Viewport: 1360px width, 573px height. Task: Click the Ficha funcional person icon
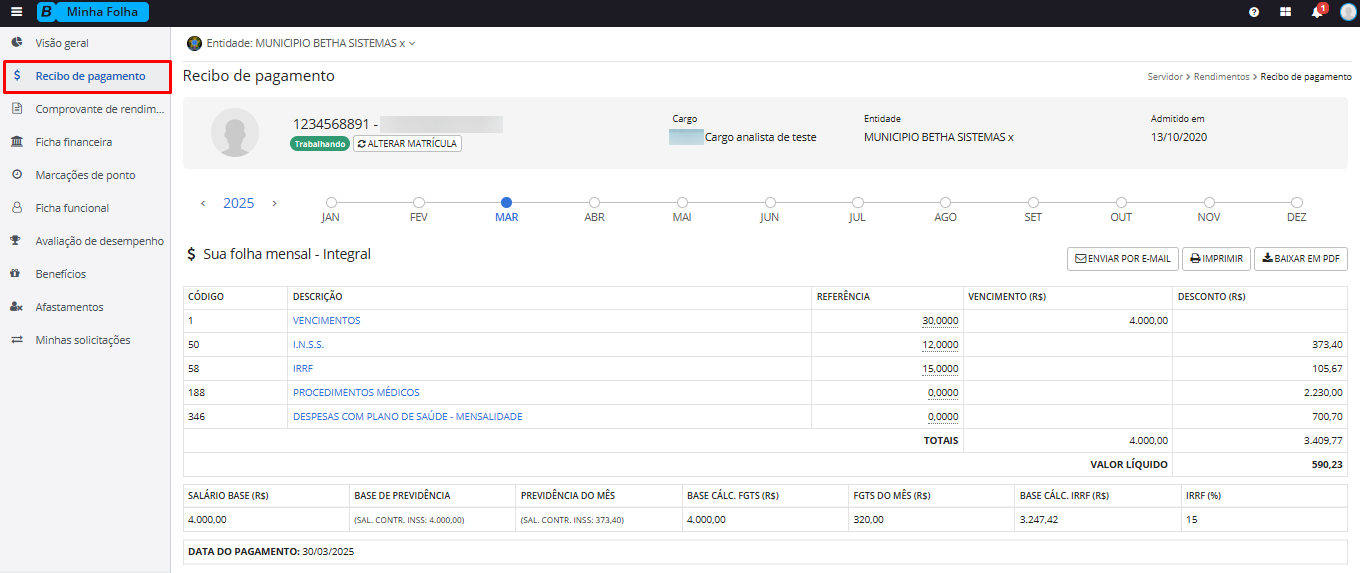(17, 208)
